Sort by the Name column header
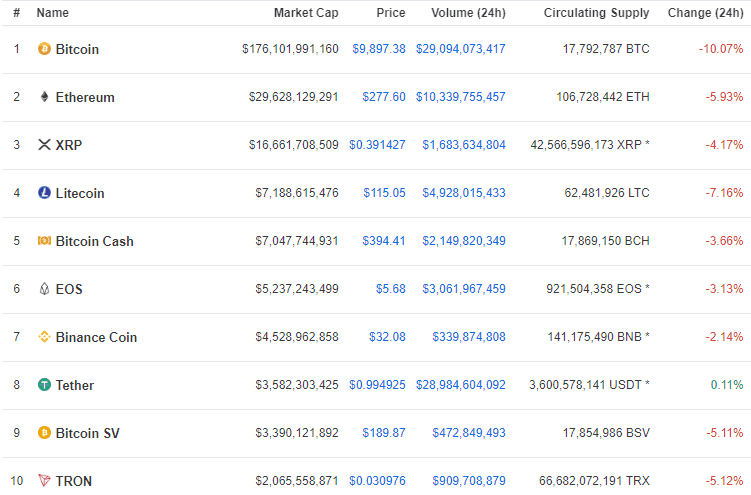Screen dimensions: 751x495 point(53,13)
